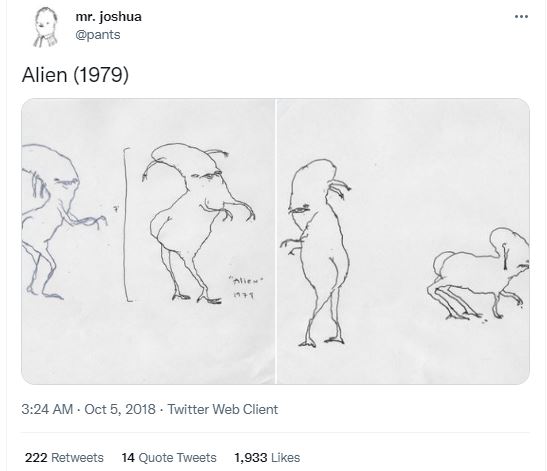Select the tweet text Alien (1979)
The height and width of the screenshot is (471, 547).
click(x=75, y=75)
